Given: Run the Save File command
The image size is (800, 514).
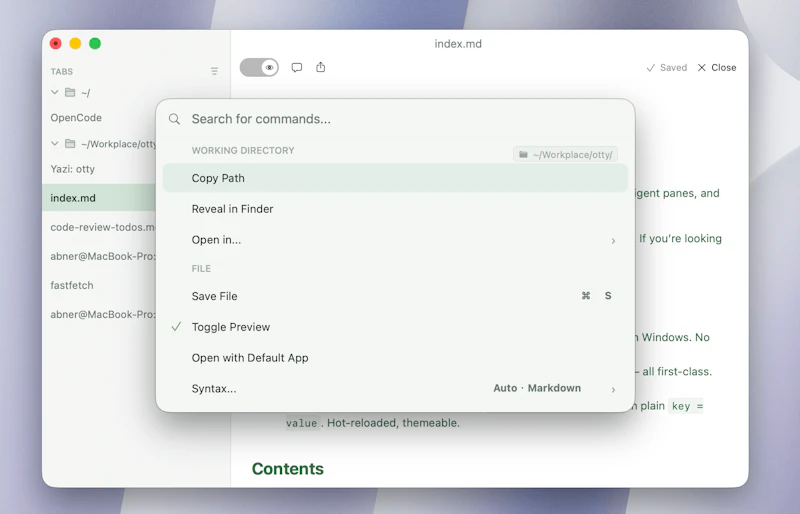Looking at the screenshot, I should click(395, 296).
